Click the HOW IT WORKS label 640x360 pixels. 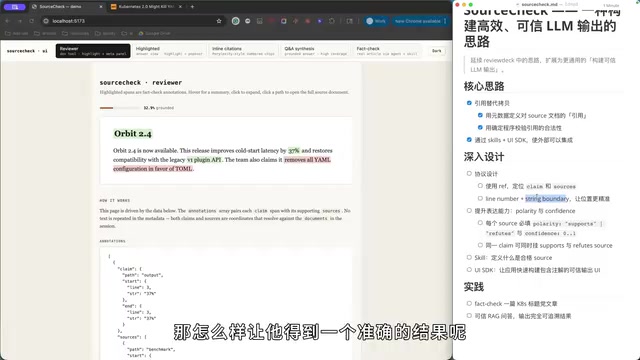(x=115, y=200)
